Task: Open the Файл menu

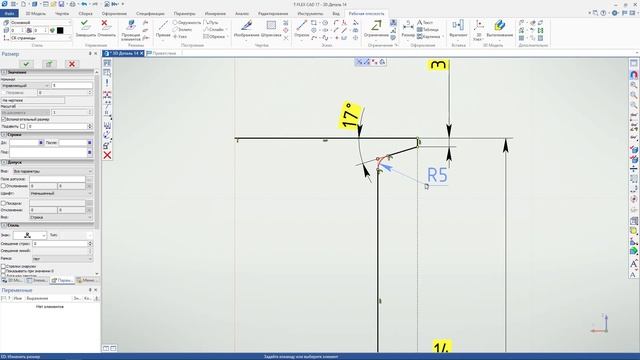Action: [x=9, y=13]
